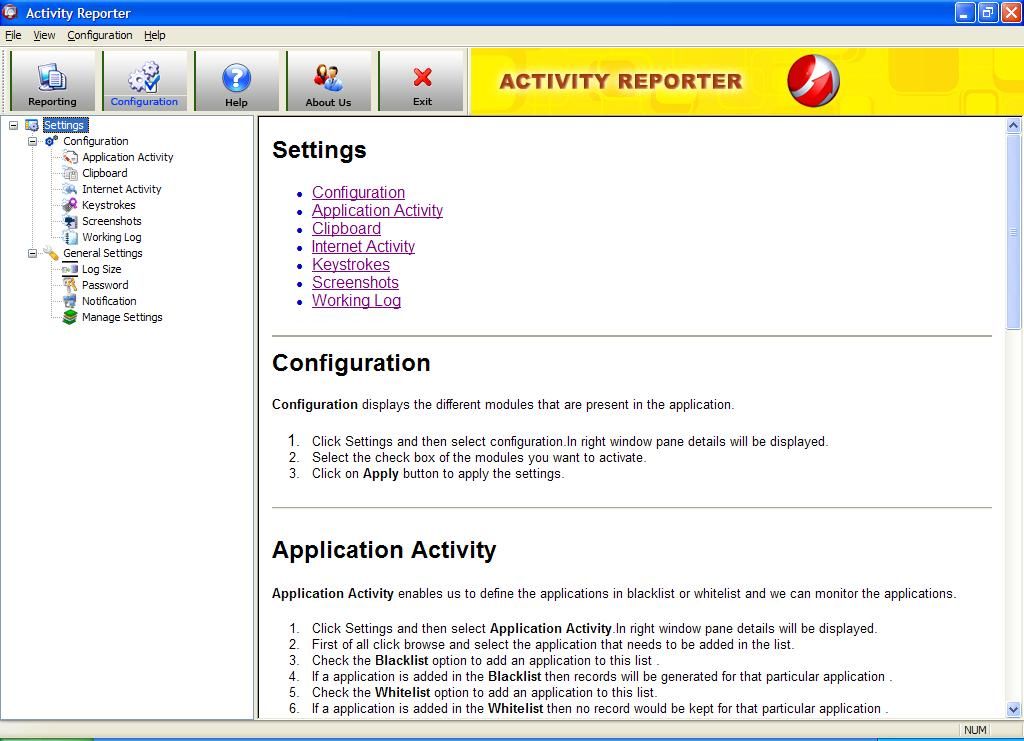Open the File menu
The image size is (1024, 741).
point(13,35)
